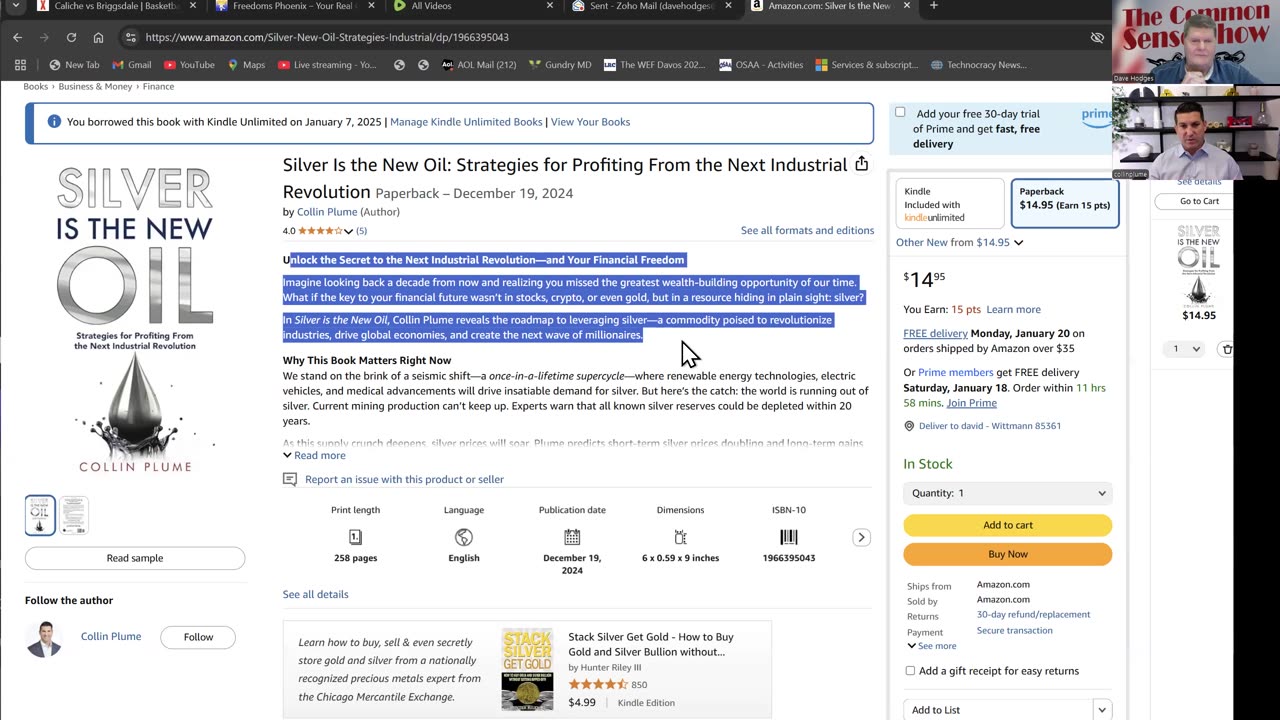Open the cart sidebar quantity dropdown

[x=1186, y=349]
